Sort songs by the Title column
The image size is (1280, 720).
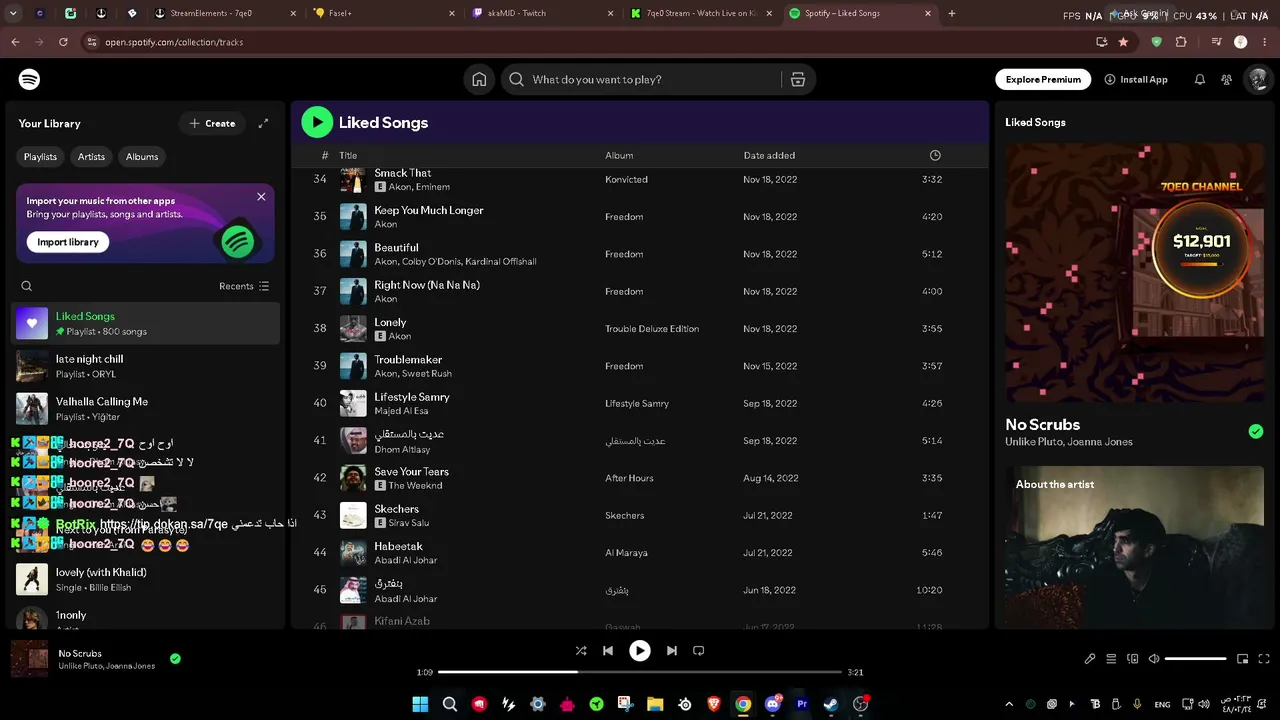(348, 155)
